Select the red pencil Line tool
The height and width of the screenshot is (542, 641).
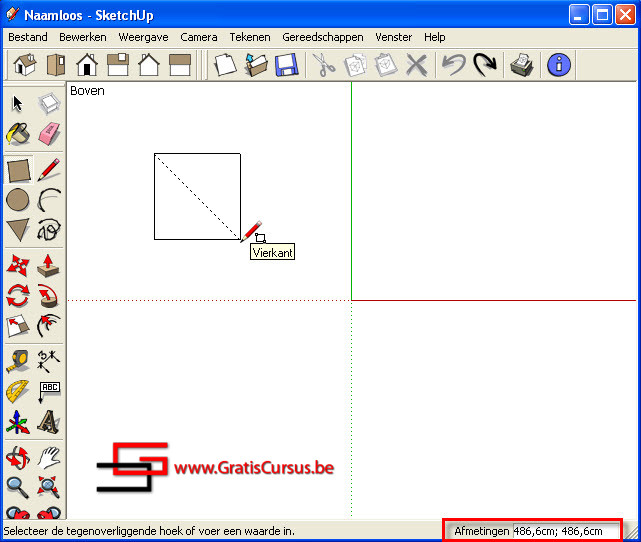49,170
